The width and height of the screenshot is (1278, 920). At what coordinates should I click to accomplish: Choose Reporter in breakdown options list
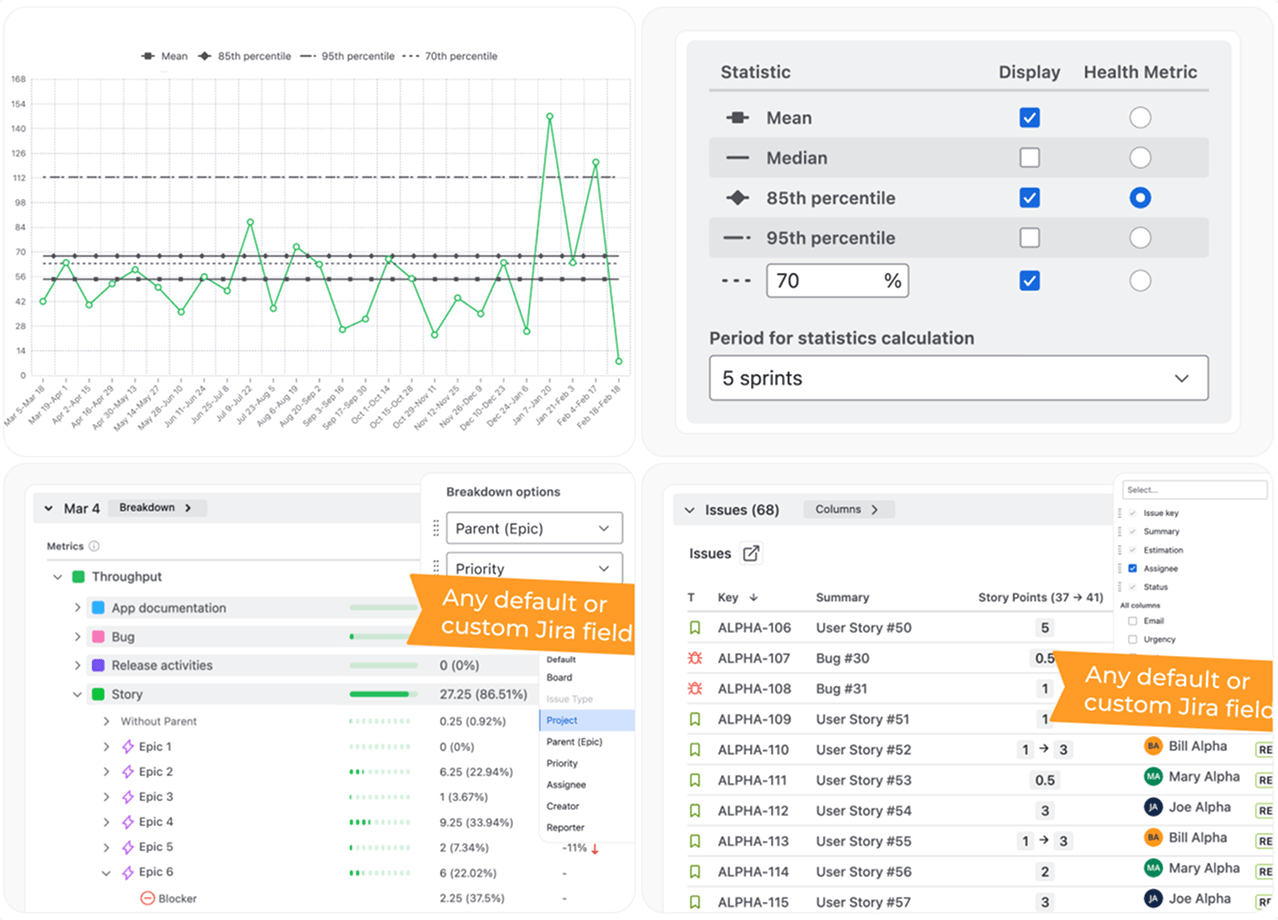pyautogui.click(x=566, y=828)
